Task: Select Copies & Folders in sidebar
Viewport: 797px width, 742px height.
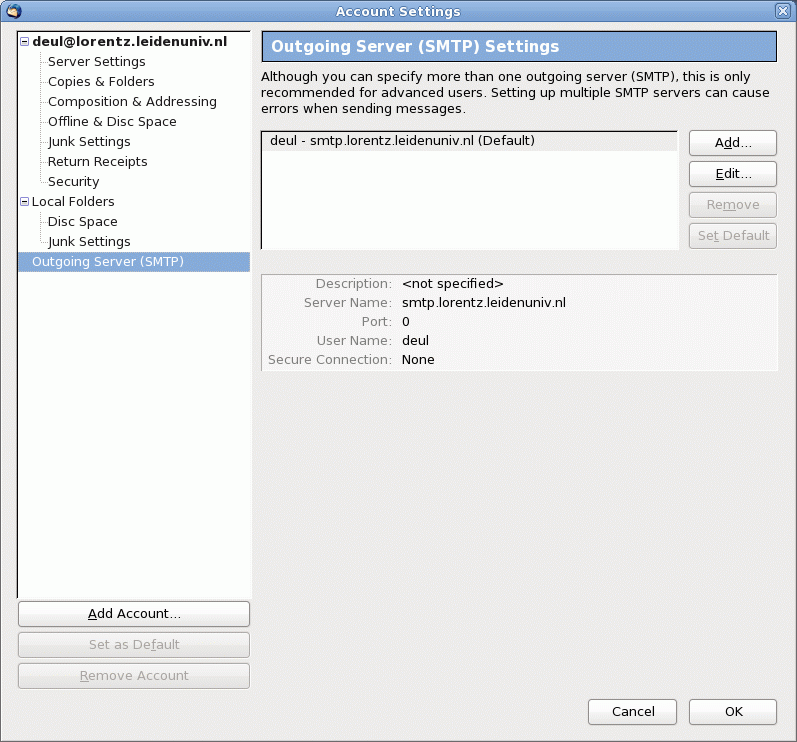Action: click(x=101, y=82)
